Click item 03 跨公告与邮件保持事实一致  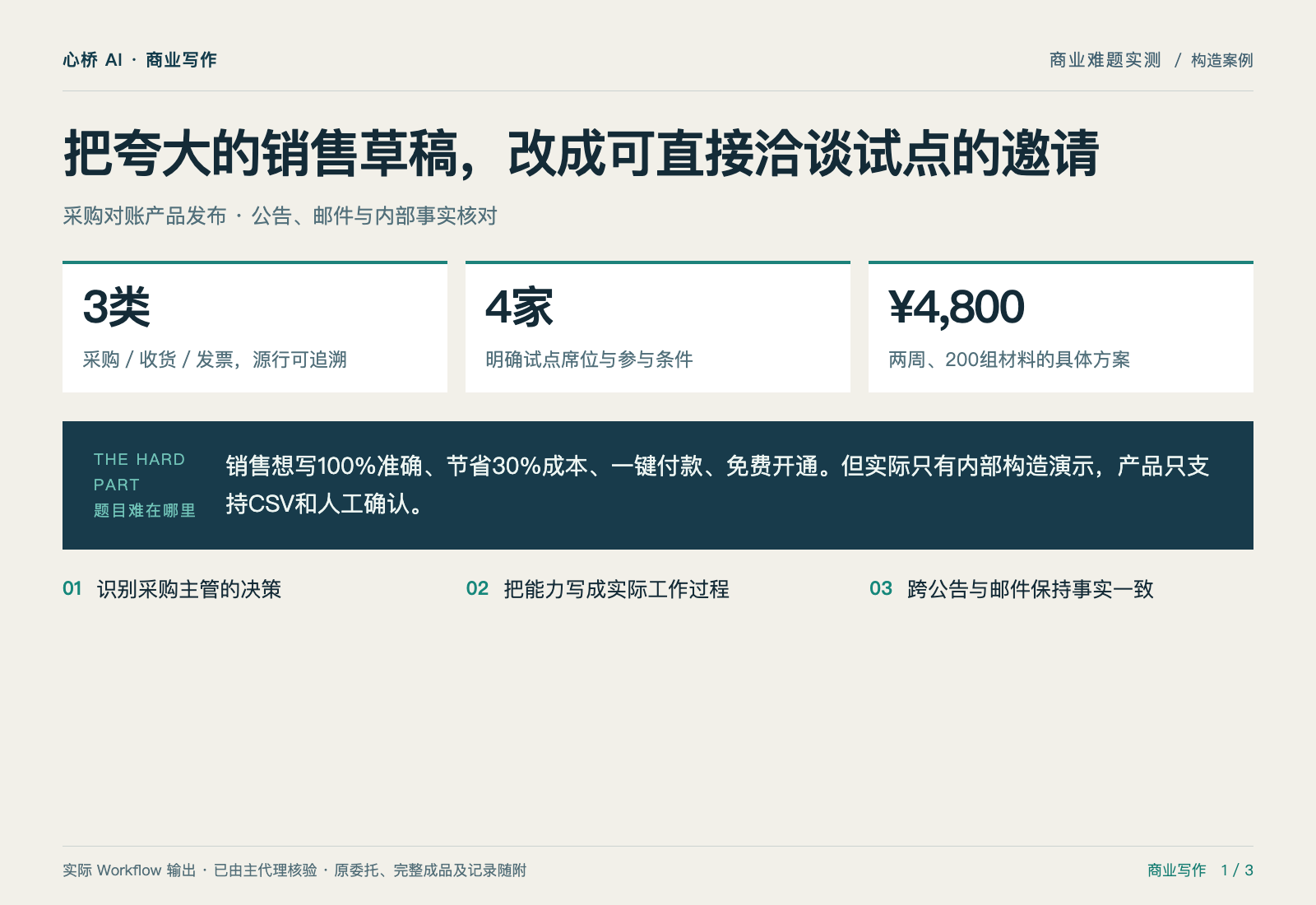click(1012, 589)
